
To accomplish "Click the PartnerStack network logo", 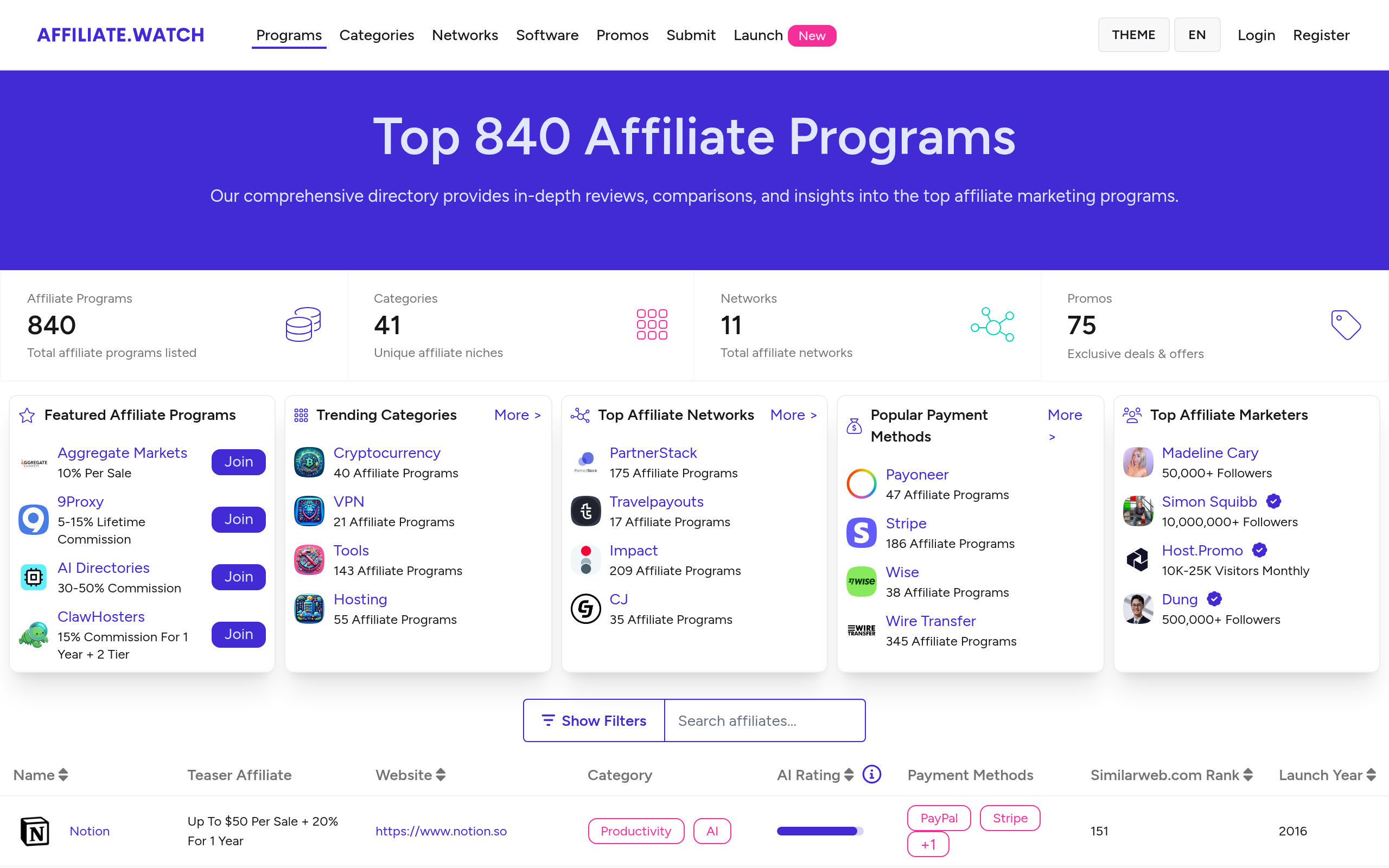I will 585,462.
